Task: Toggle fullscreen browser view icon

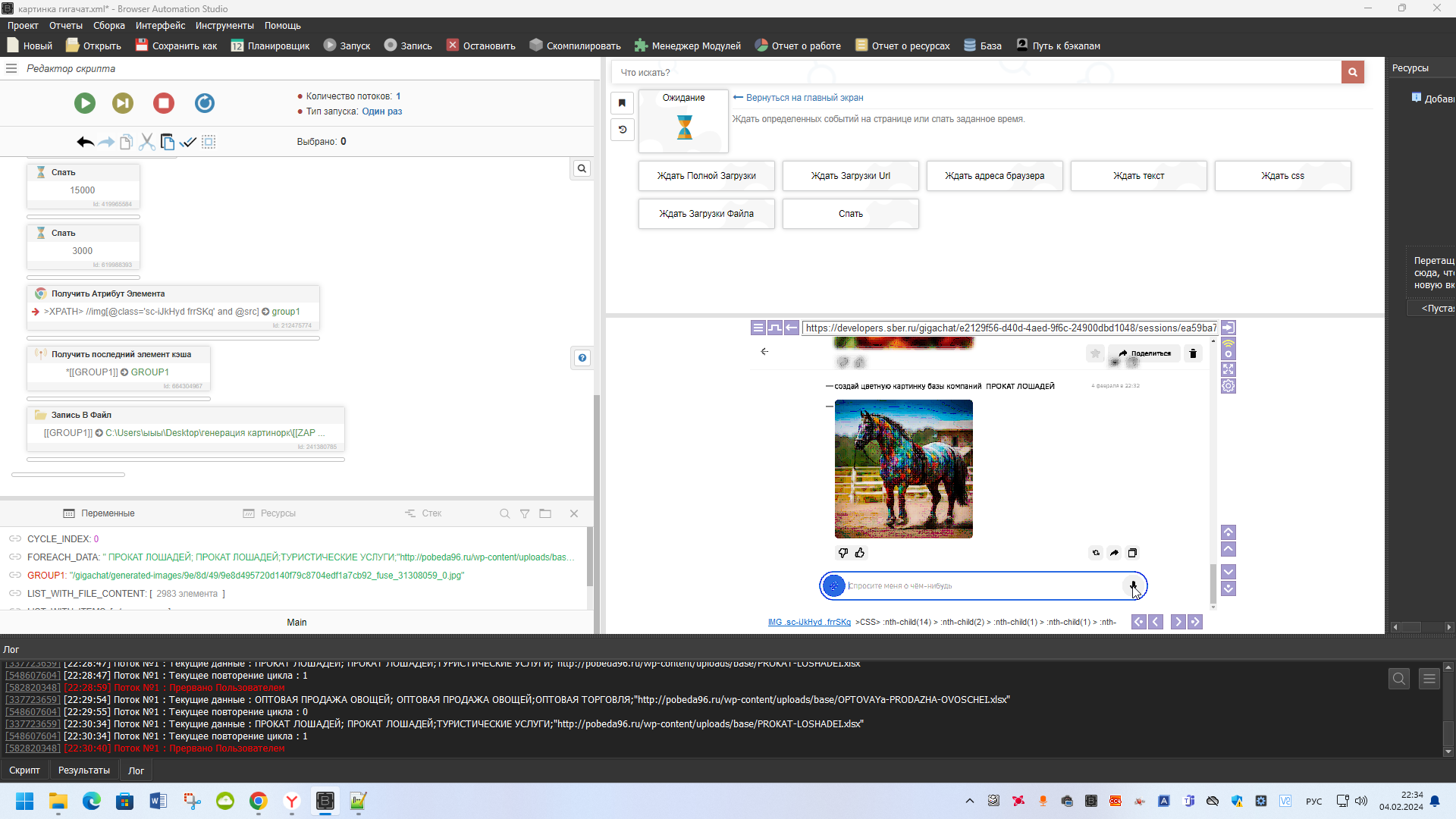Action: [x=1228, y=369]
